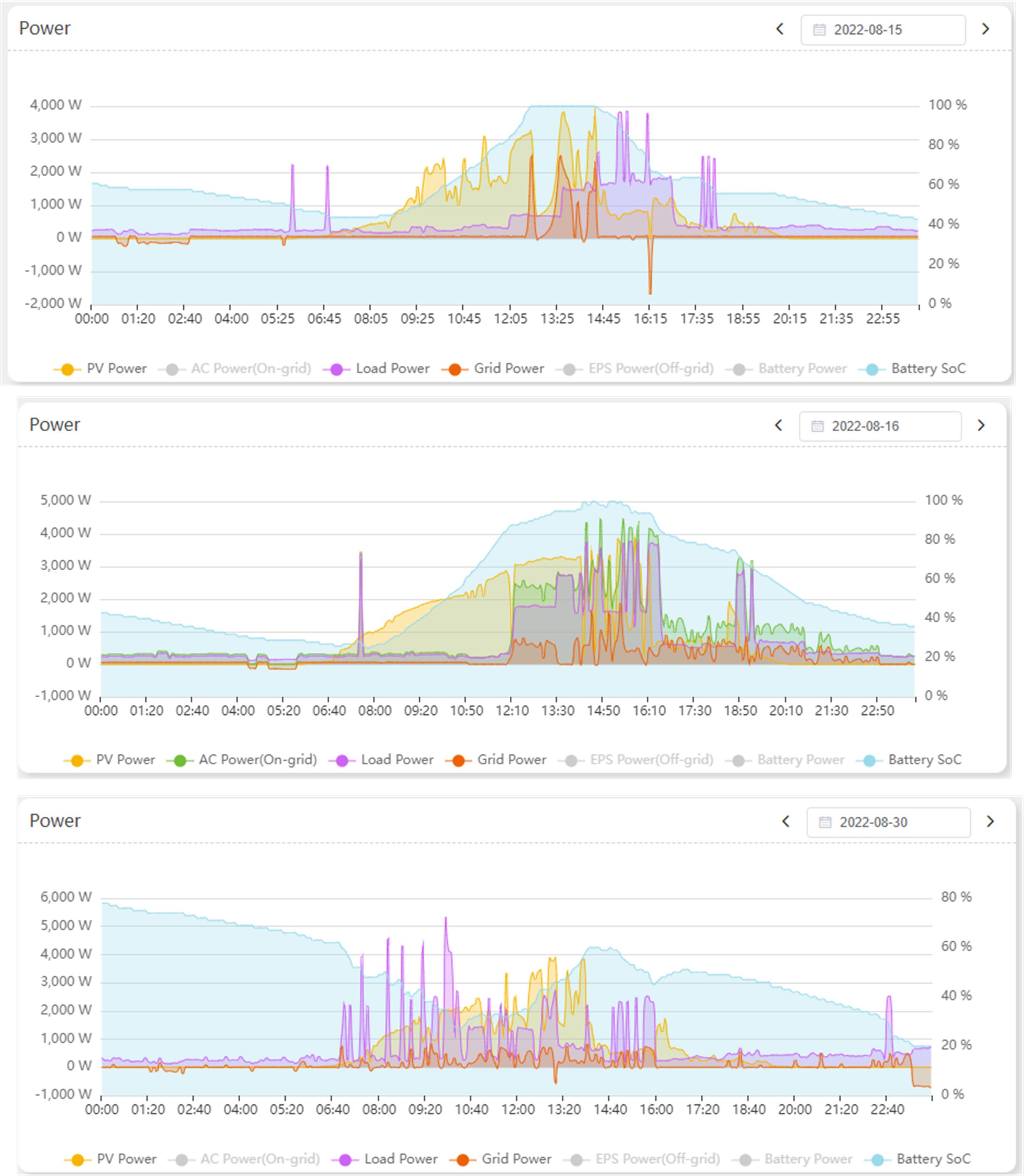The width and height of the screenshot is (1024, 1176).
Task: Go to previous day from 2022-08-16
Action: (x=778, y=425)
